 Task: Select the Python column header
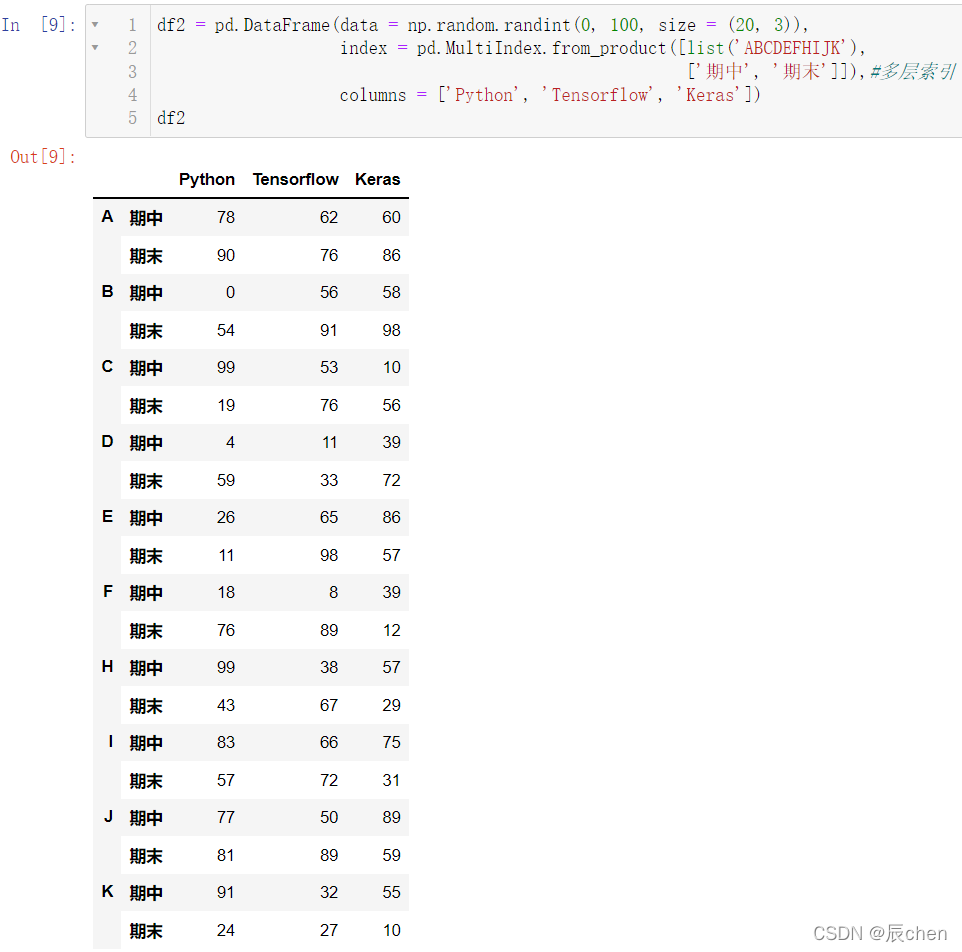click(207, 179)
